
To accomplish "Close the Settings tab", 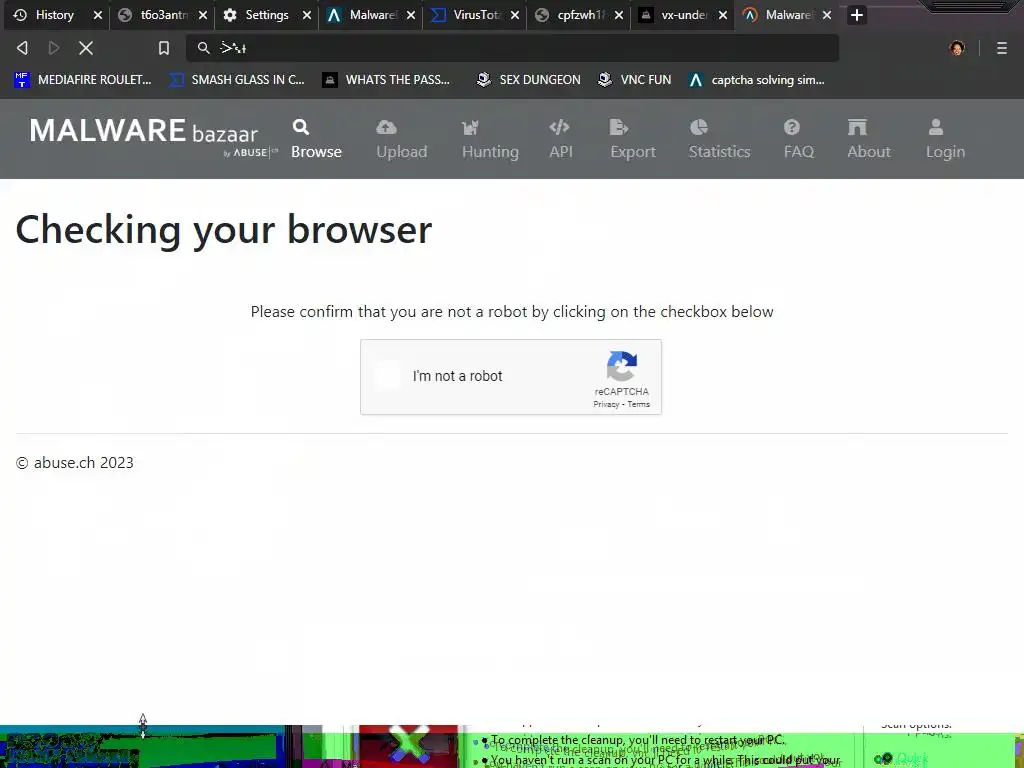I will (x=307, y=15).
